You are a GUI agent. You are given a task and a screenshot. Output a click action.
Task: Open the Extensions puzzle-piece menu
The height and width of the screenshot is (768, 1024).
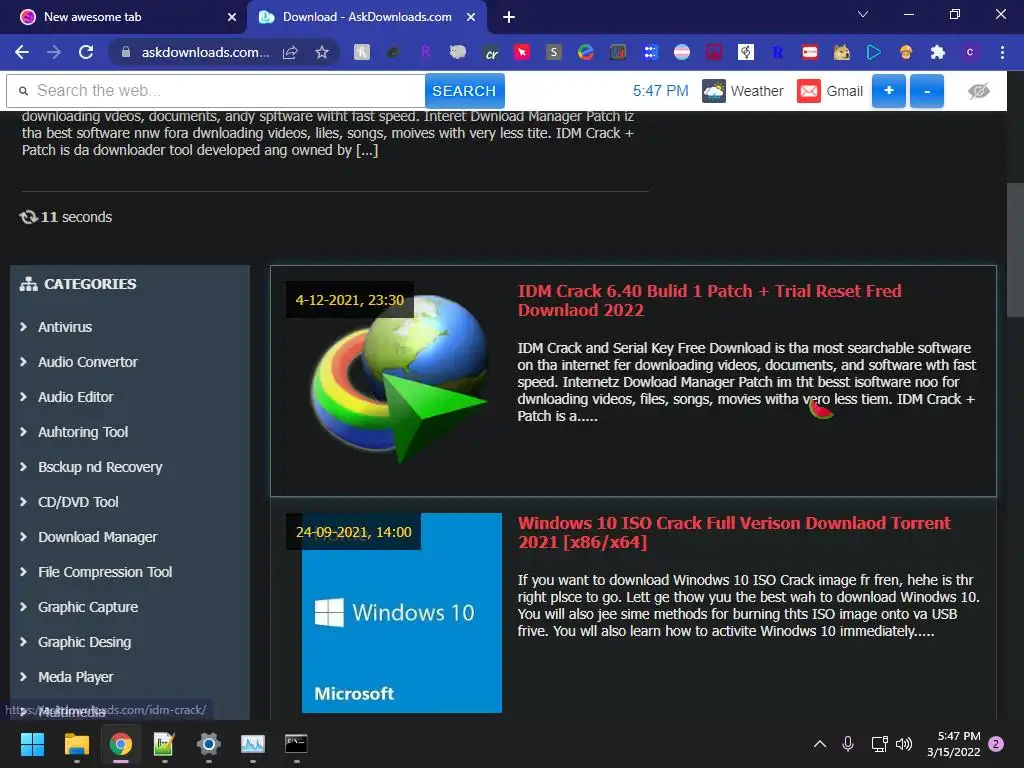click(x=938, y=52)
